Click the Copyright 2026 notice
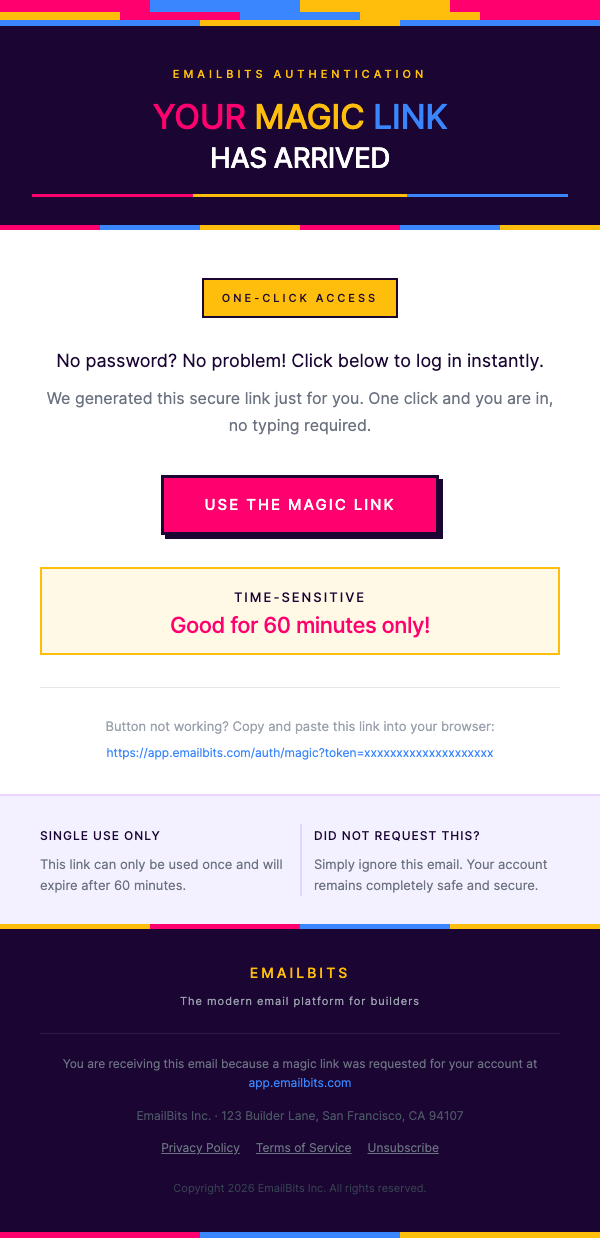 (x=300, y=1188)
